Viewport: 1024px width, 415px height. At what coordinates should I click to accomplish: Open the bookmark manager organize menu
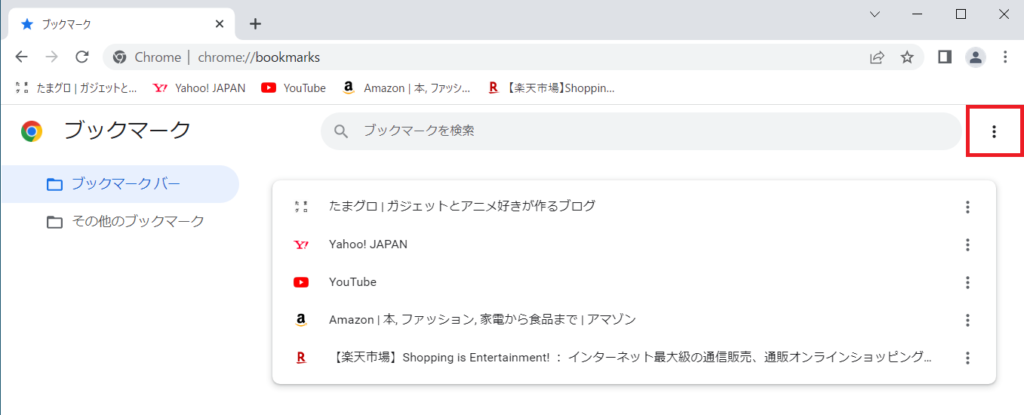[x=993, y=131]
